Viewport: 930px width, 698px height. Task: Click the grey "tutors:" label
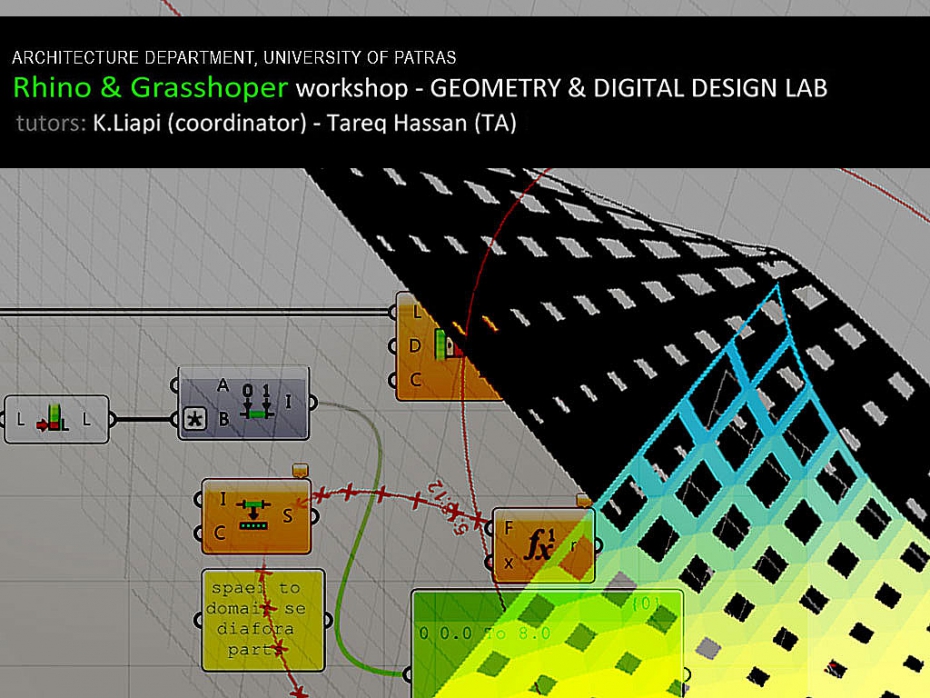(51, 123)
